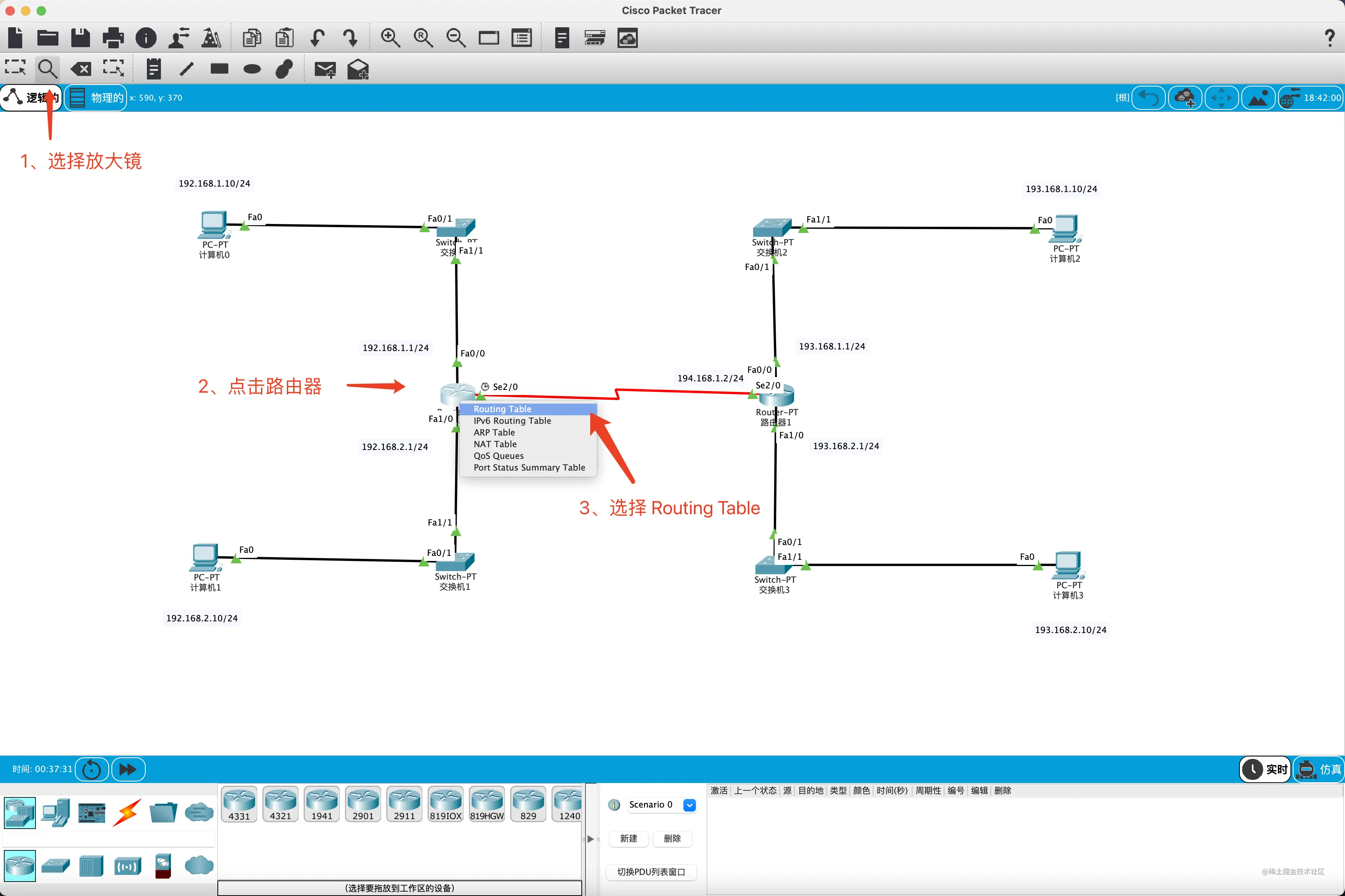Switch to Simulation mode (仿真)
This screenshot has height=896, width=1345.
coord(1318,769)
